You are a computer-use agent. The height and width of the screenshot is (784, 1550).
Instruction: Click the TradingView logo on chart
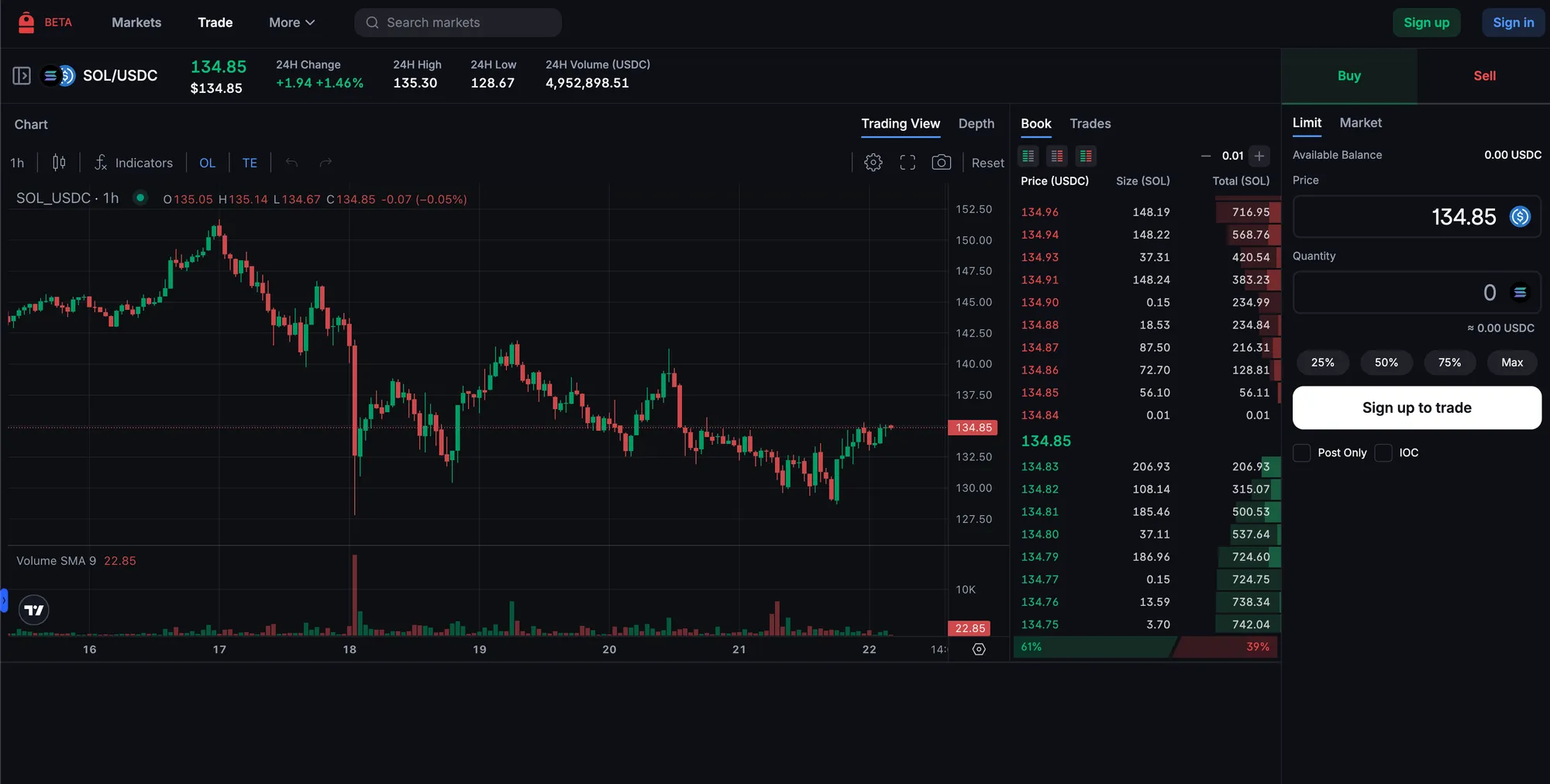pos(34,610)
